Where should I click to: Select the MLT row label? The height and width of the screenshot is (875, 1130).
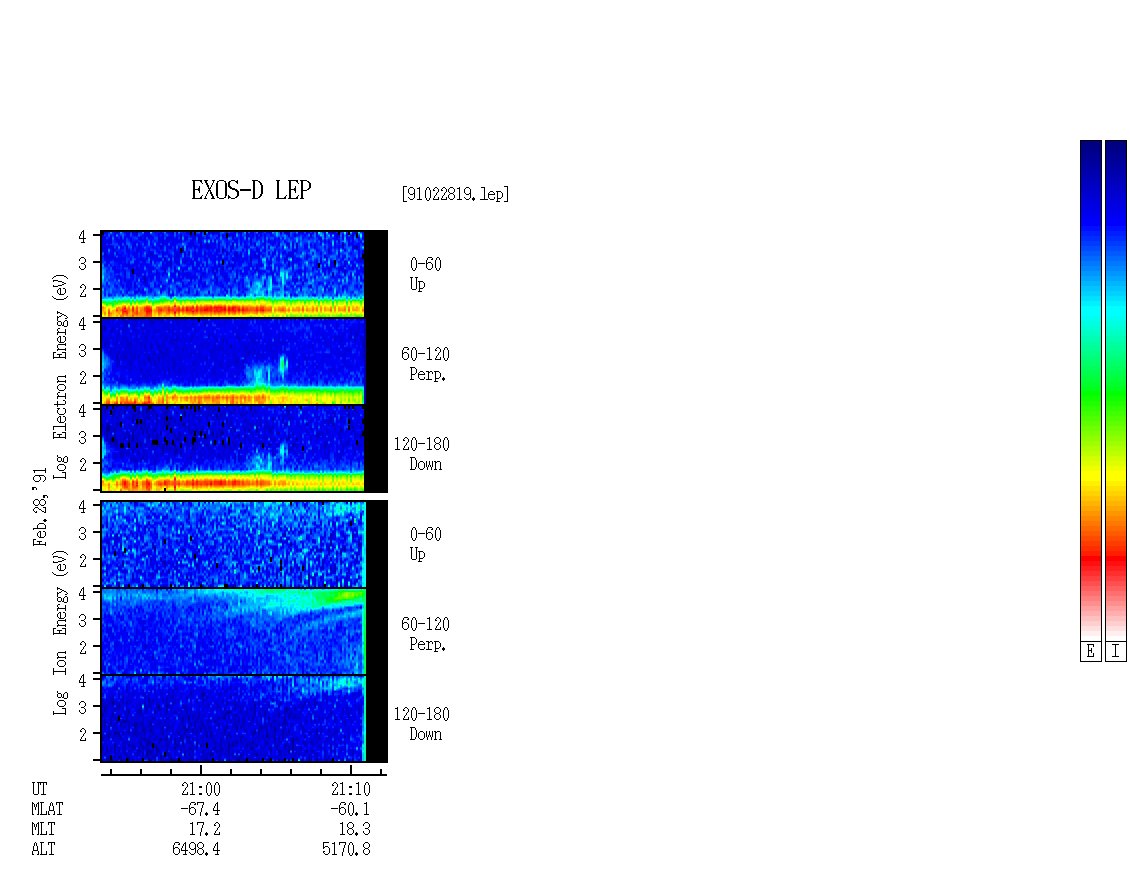[x=43, y=829]
